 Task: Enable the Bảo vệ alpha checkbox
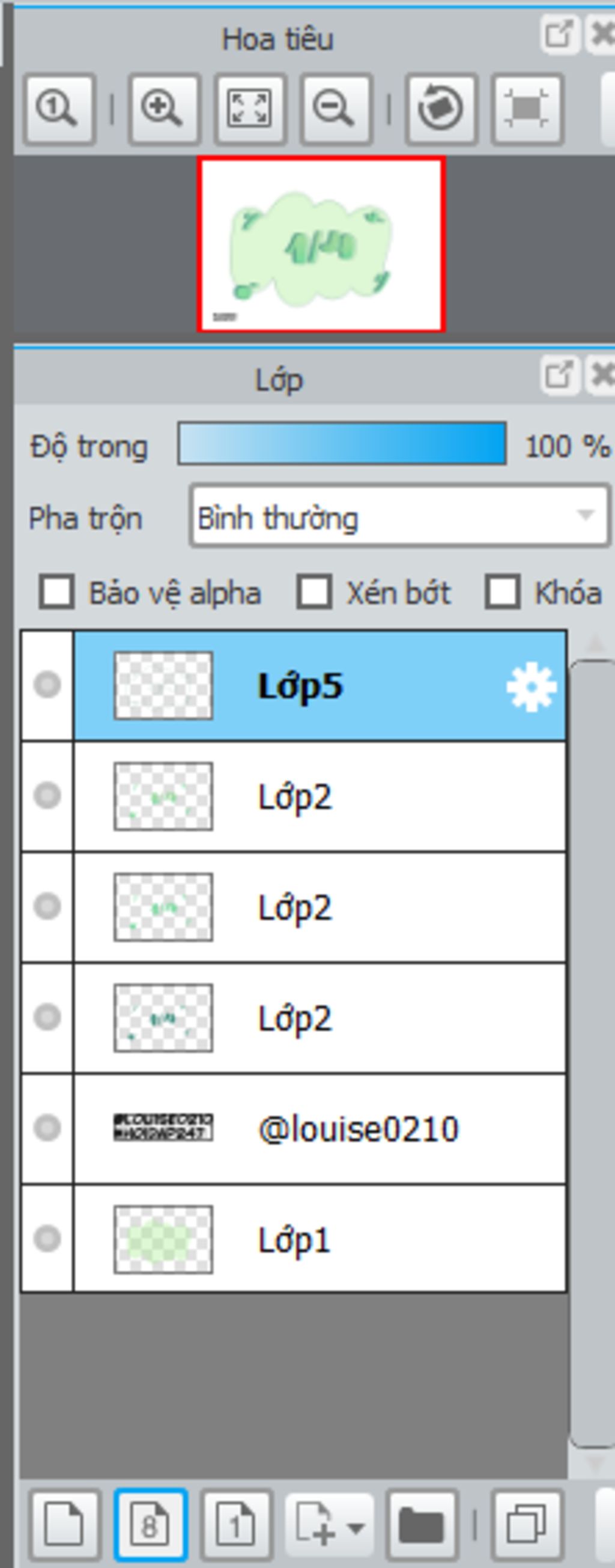click(56, 592)
